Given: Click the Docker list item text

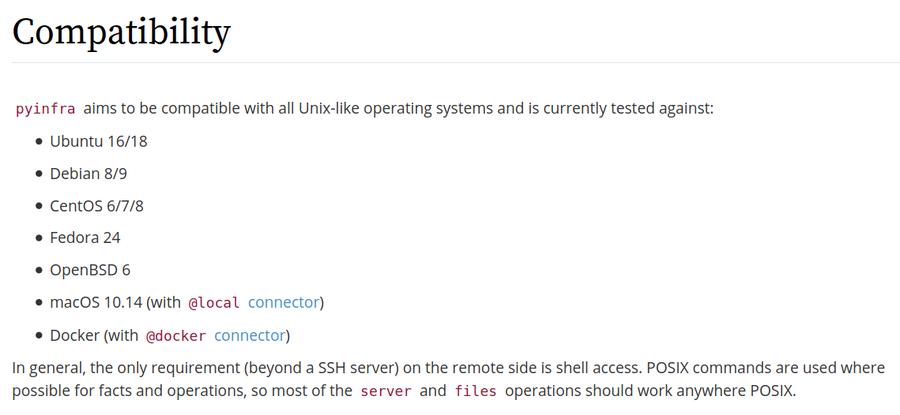Looking at the screenshot, I should pos(76,335).
